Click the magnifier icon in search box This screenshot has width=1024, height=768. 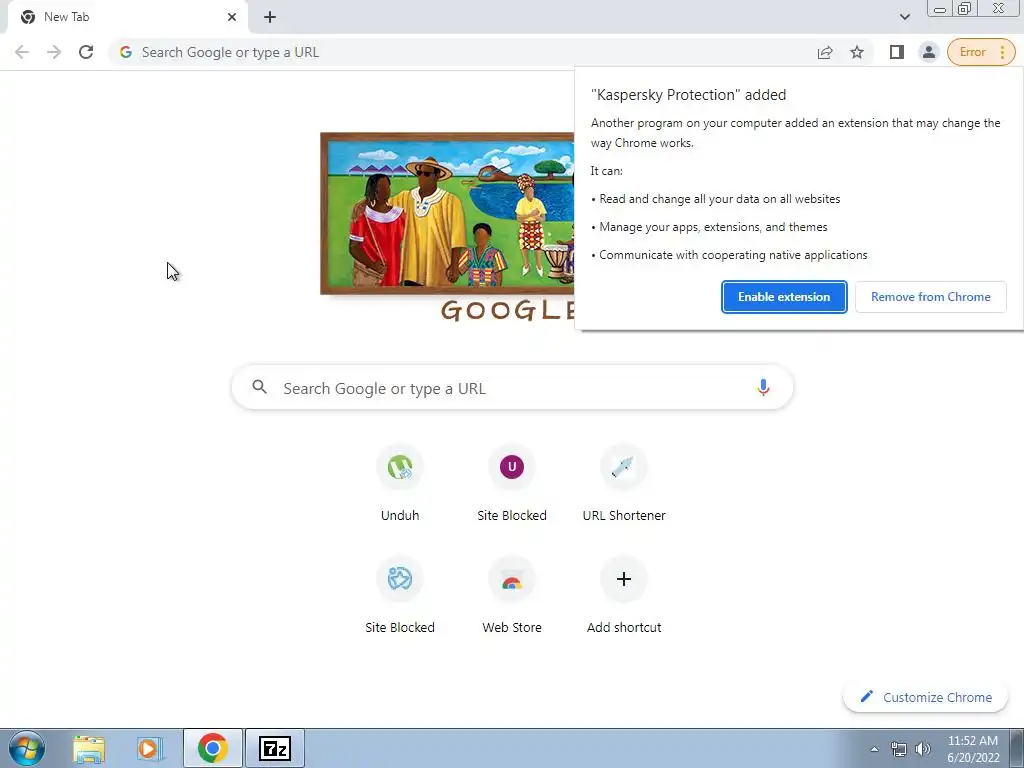click(x=259, y=387)
